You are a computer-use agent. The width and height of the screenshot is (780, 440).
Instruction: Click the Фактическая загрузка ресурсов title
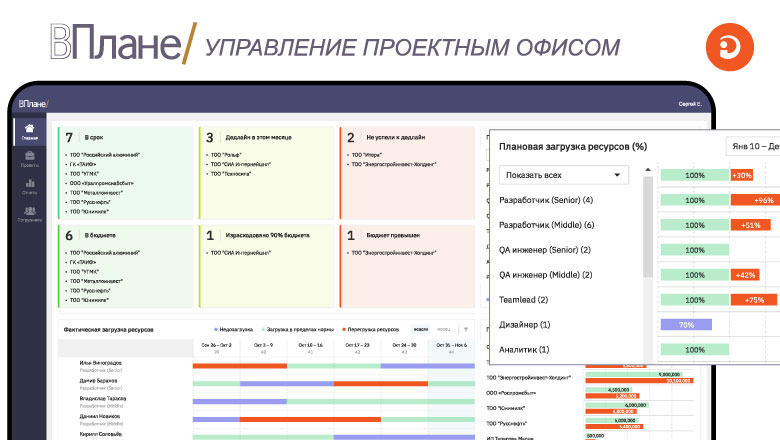coord(108,329)
